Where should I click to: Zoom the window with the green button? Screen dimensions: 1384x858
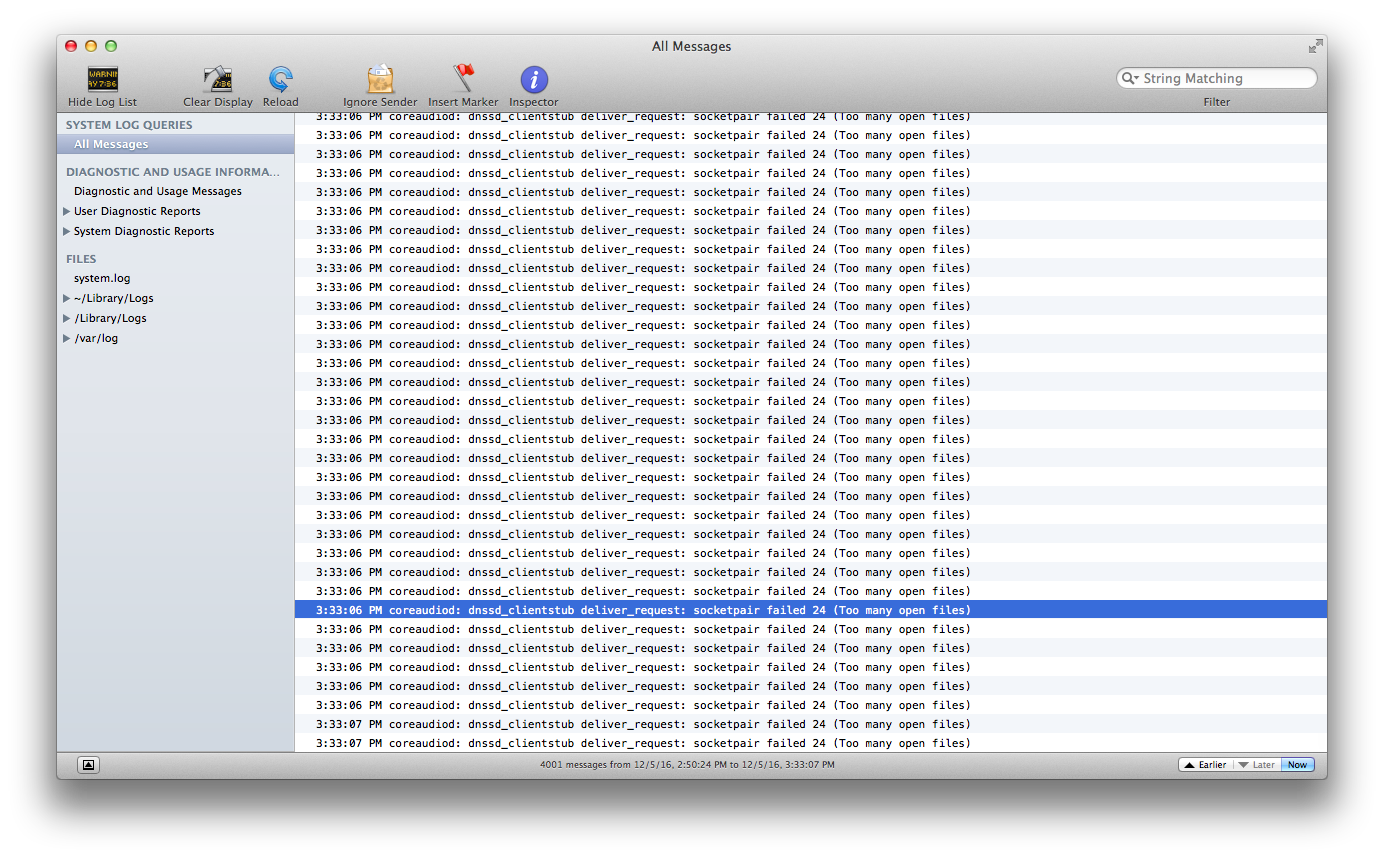[111, 46]
